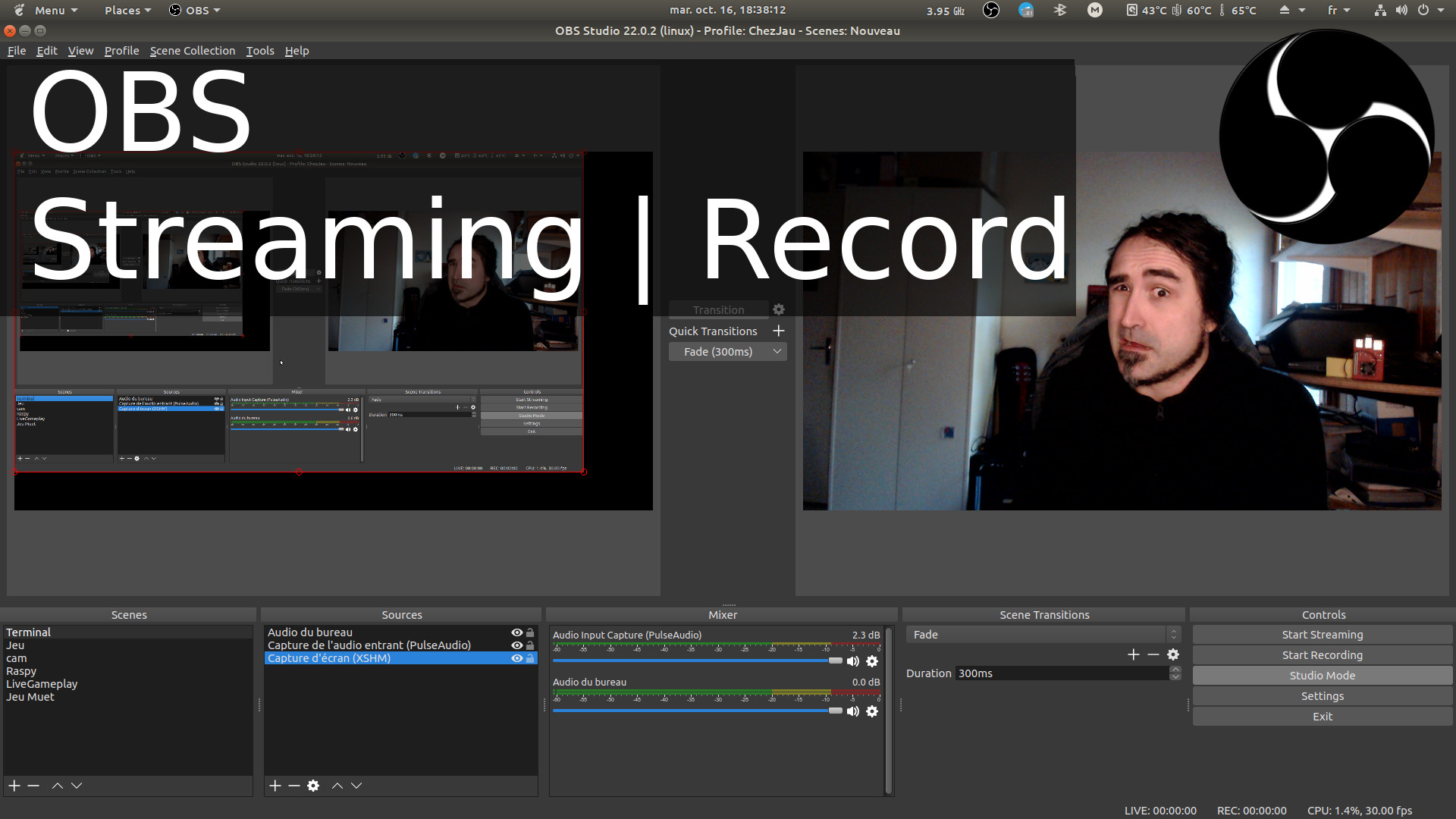
Task: Open OBS Settings button
Action: click(1323, 696)
